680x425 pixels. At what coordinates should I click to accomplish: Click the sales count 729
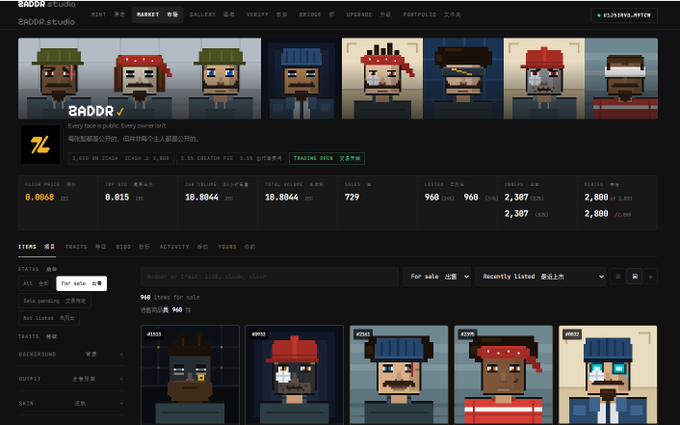pyautogui.click(x=352, y=197)
